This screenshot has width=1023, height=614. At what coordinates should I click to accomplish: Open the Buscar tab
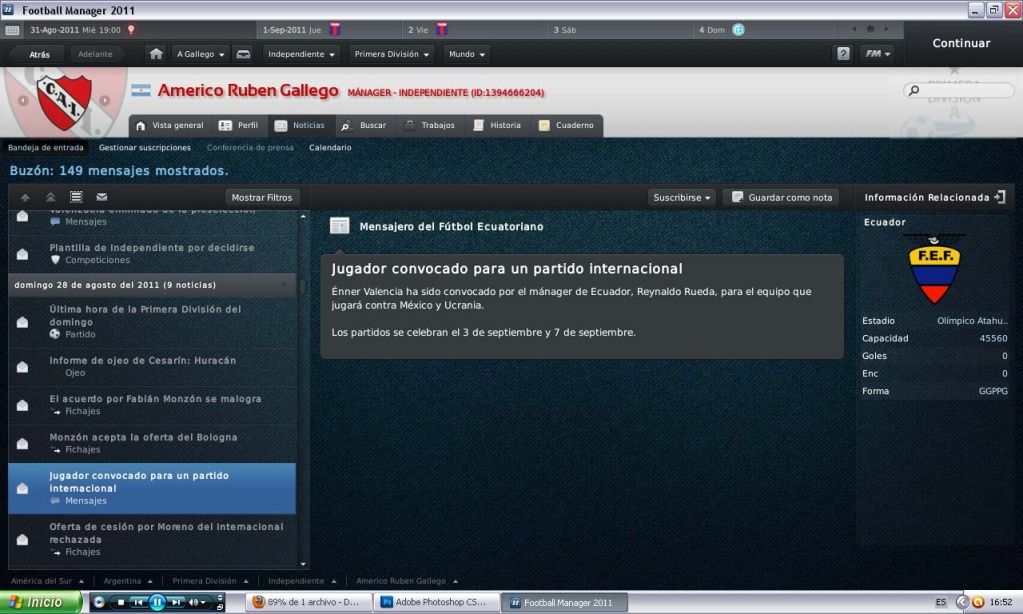pos(364,125)
